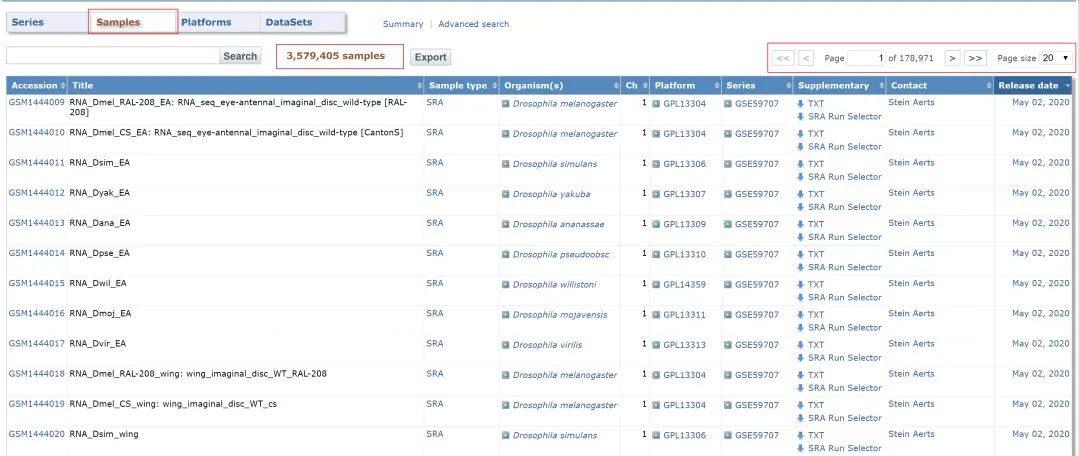Sort by the Sample type column
The height and width of the screenshot is (456, 1080).
coord(458,86)
